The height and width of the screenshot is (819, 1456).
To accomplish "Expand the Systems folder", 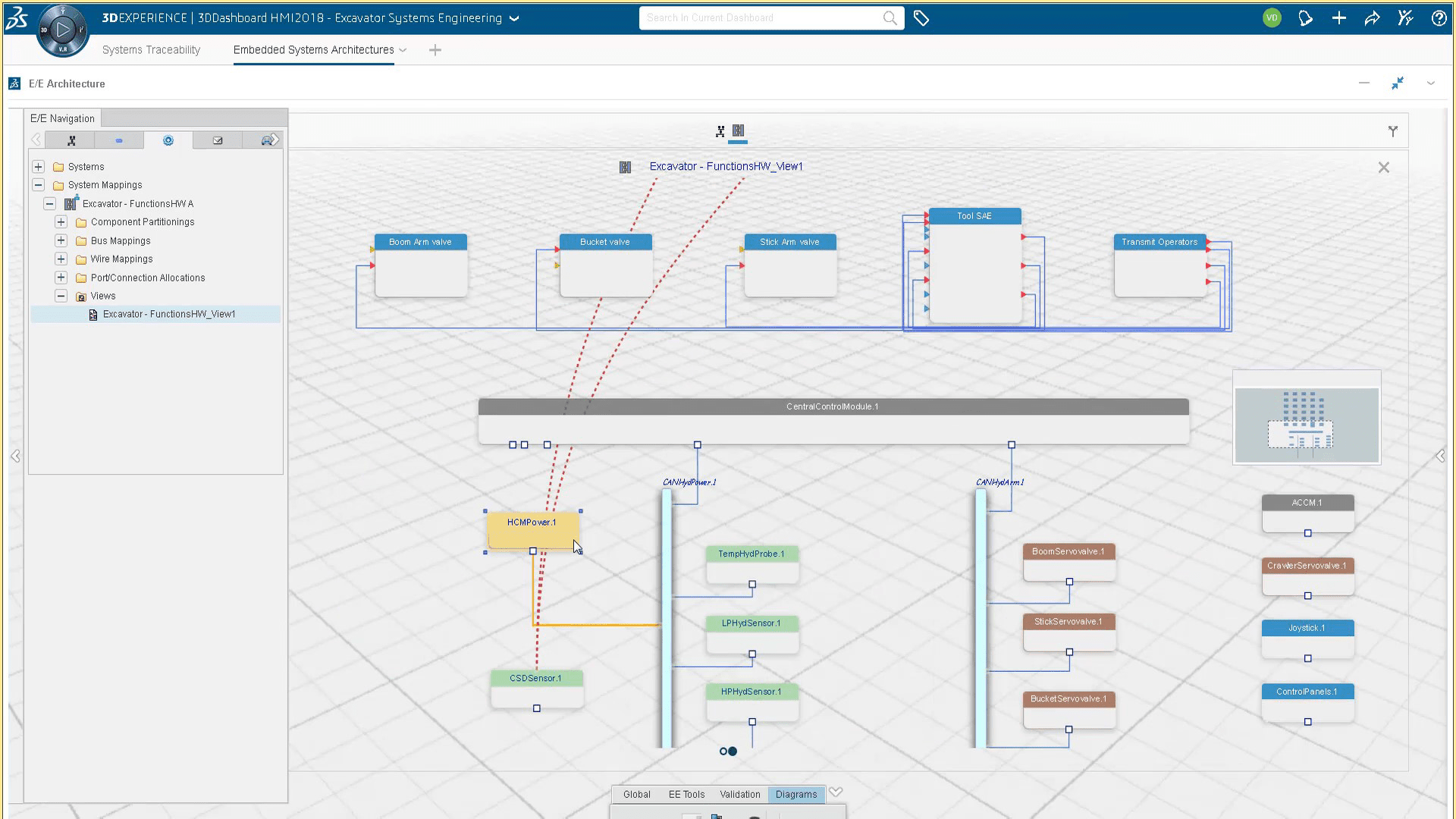I will [38, 166].
